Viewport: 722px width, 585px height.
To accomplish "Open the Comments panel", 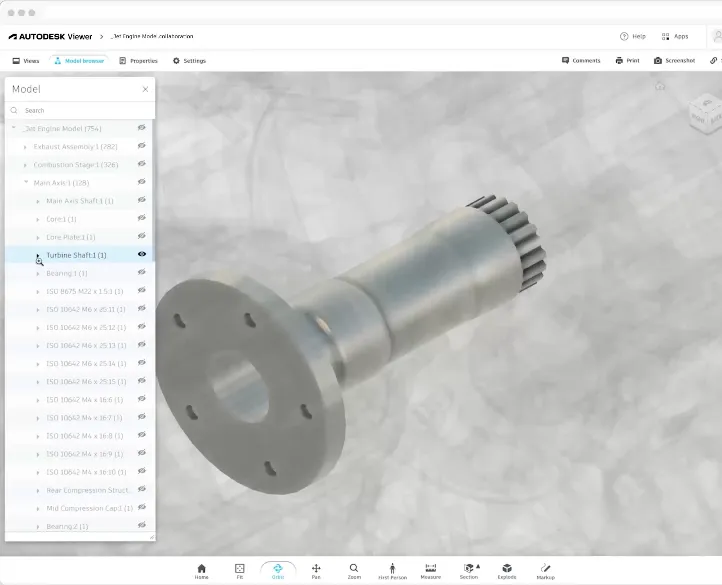I will 581,60.
